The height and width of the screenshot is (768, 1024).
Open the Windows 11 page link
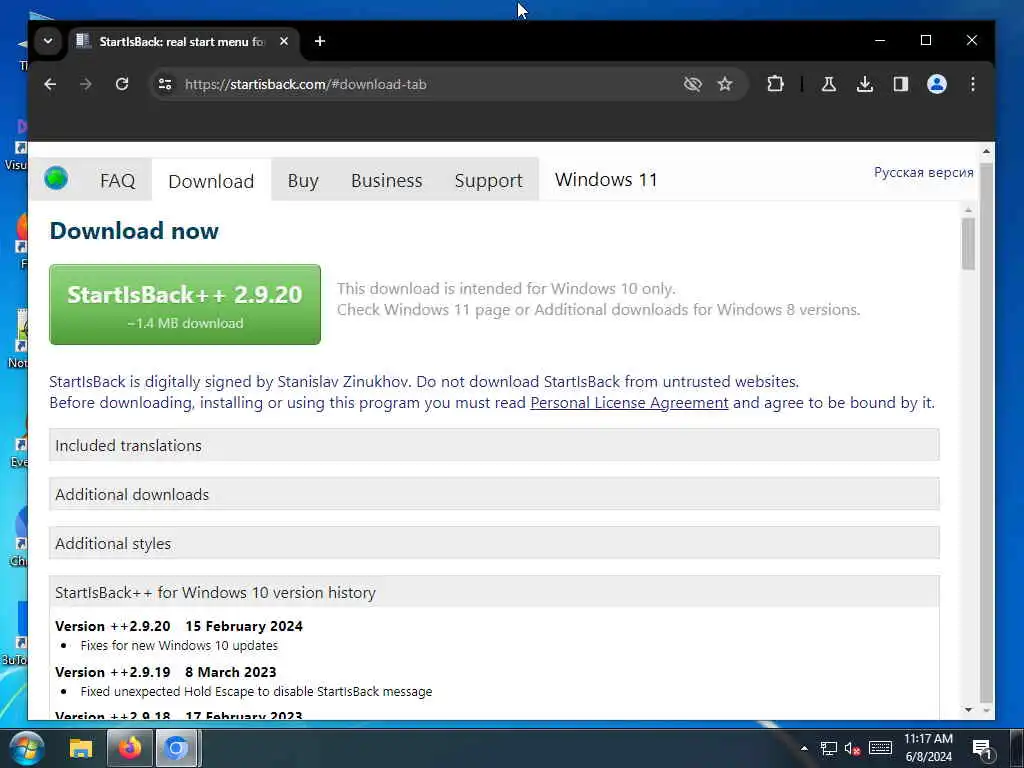point(606,180)
